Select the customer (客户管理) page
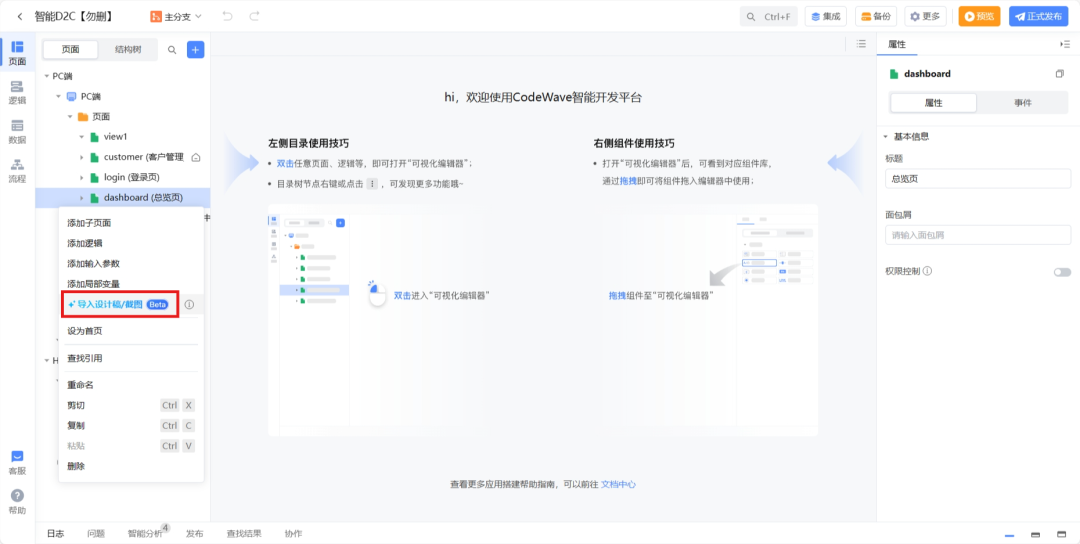The image size is (1080, 544). tap(143, 157)
